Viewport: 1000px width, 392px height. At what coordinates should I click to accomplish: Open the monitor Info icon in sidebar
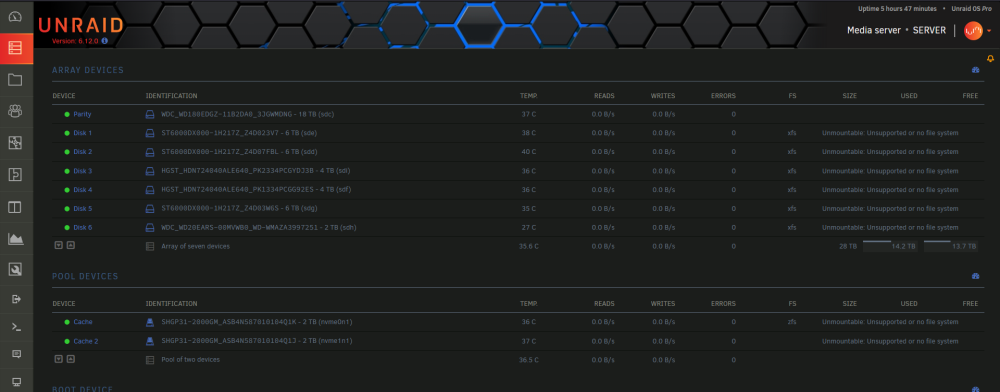click(x=16, y=382)
